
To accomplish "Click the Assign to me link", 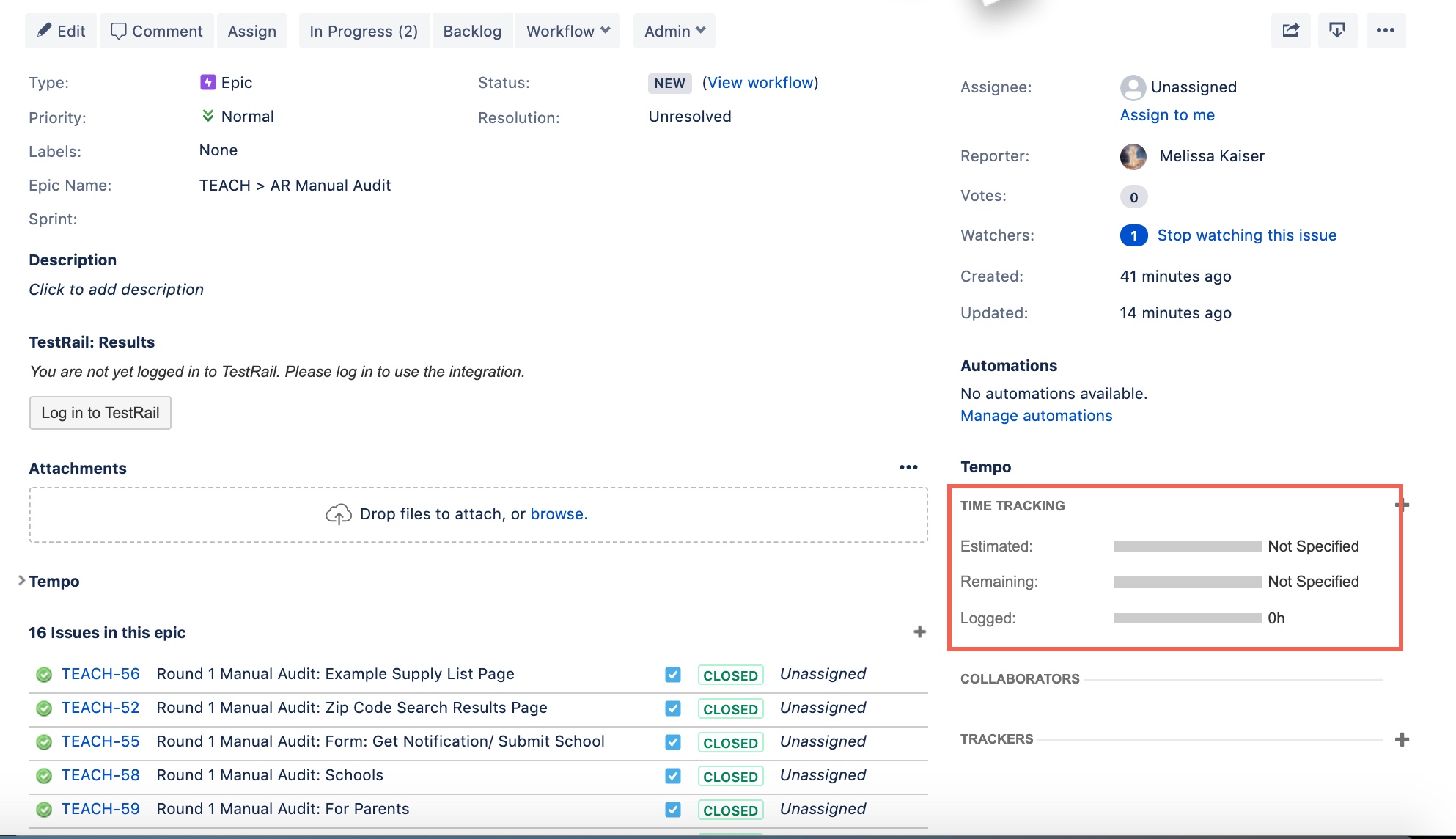I will 1167,115.
